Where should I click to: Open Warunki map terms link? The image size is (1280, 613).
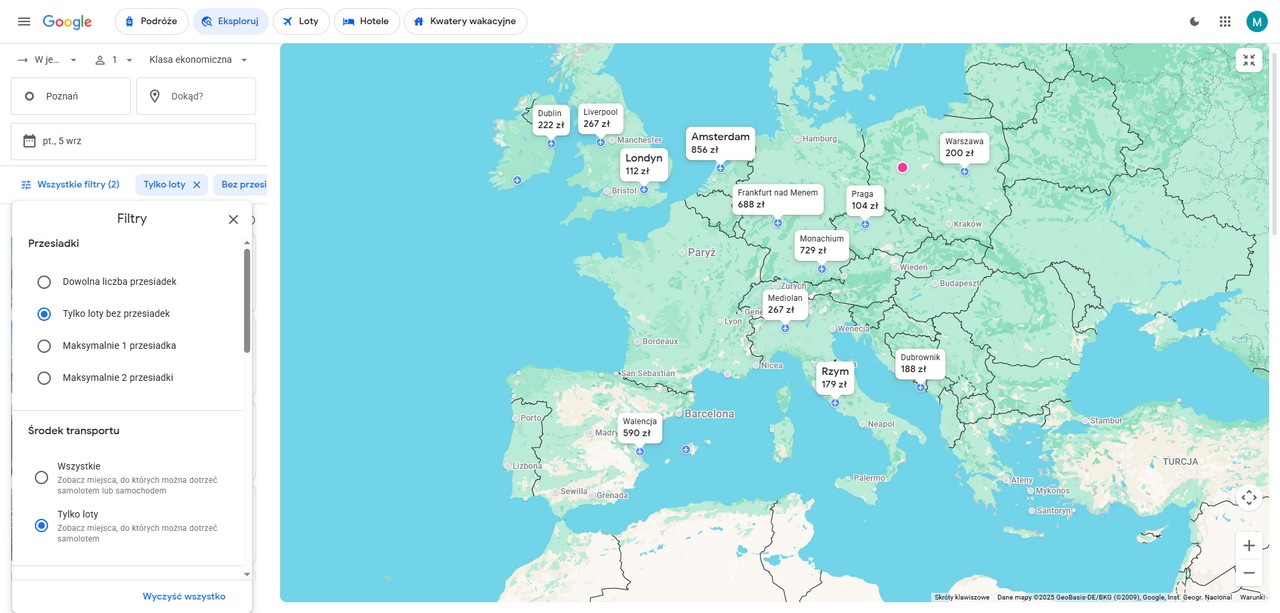[x=1252, y=597]
